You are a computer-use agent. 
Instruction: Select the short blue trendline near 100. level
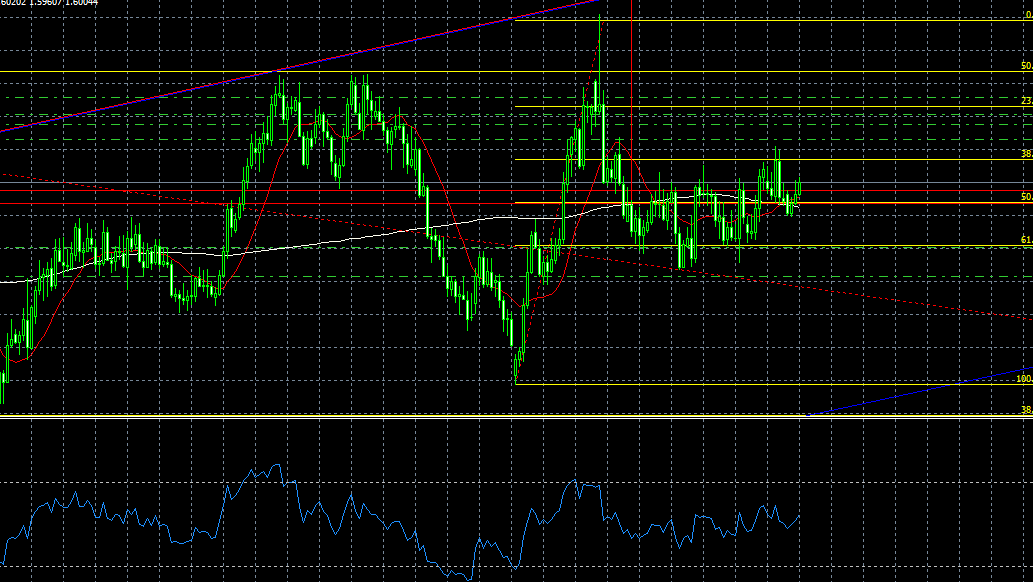(920, 392)
